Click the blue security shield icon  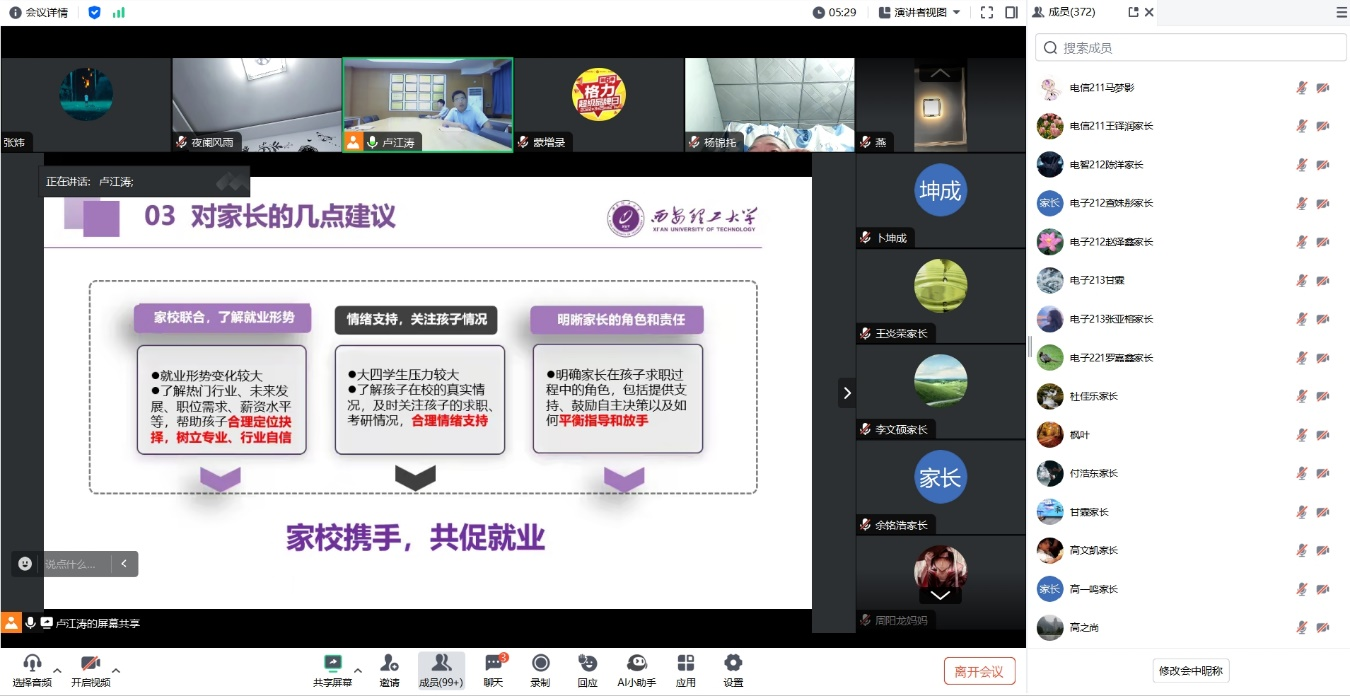click(94, 12)
